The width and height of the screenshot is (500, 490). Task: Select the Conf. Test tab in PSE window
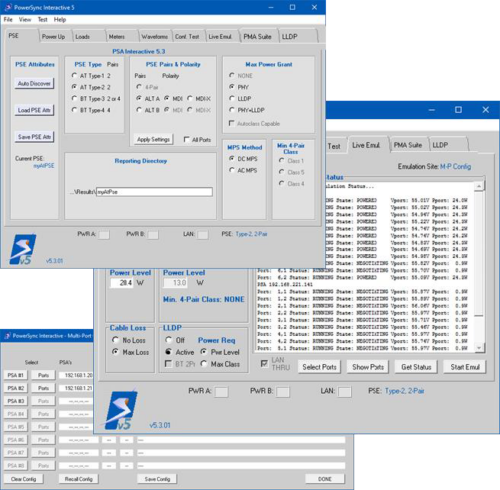[187, 37]
